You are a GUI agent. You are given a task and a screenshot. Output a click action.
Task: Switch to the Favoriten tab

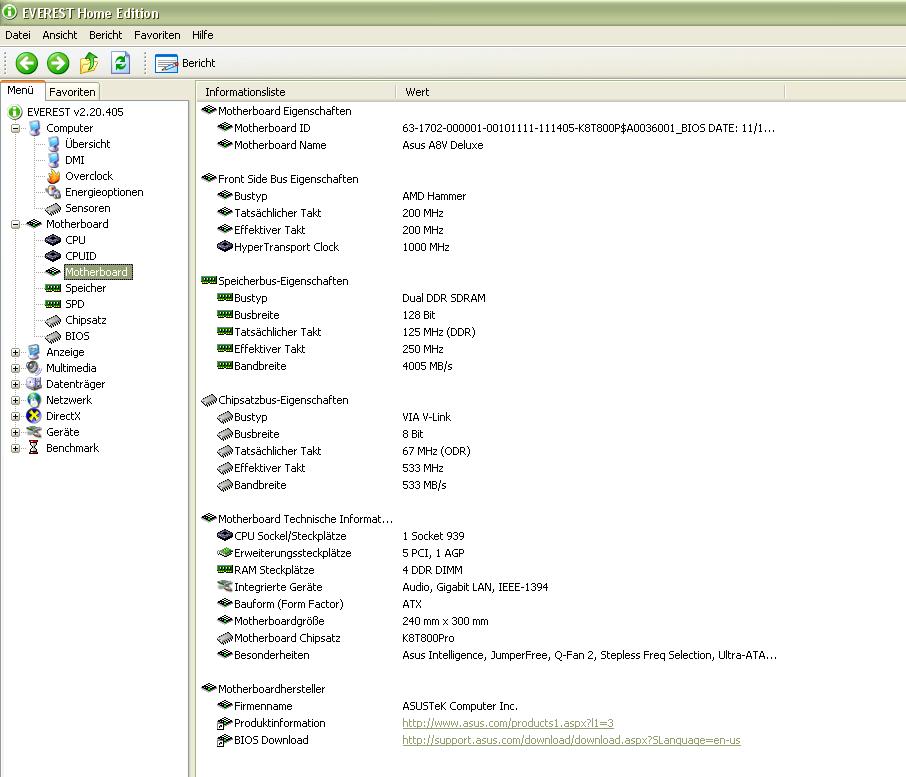pos(72,92)
